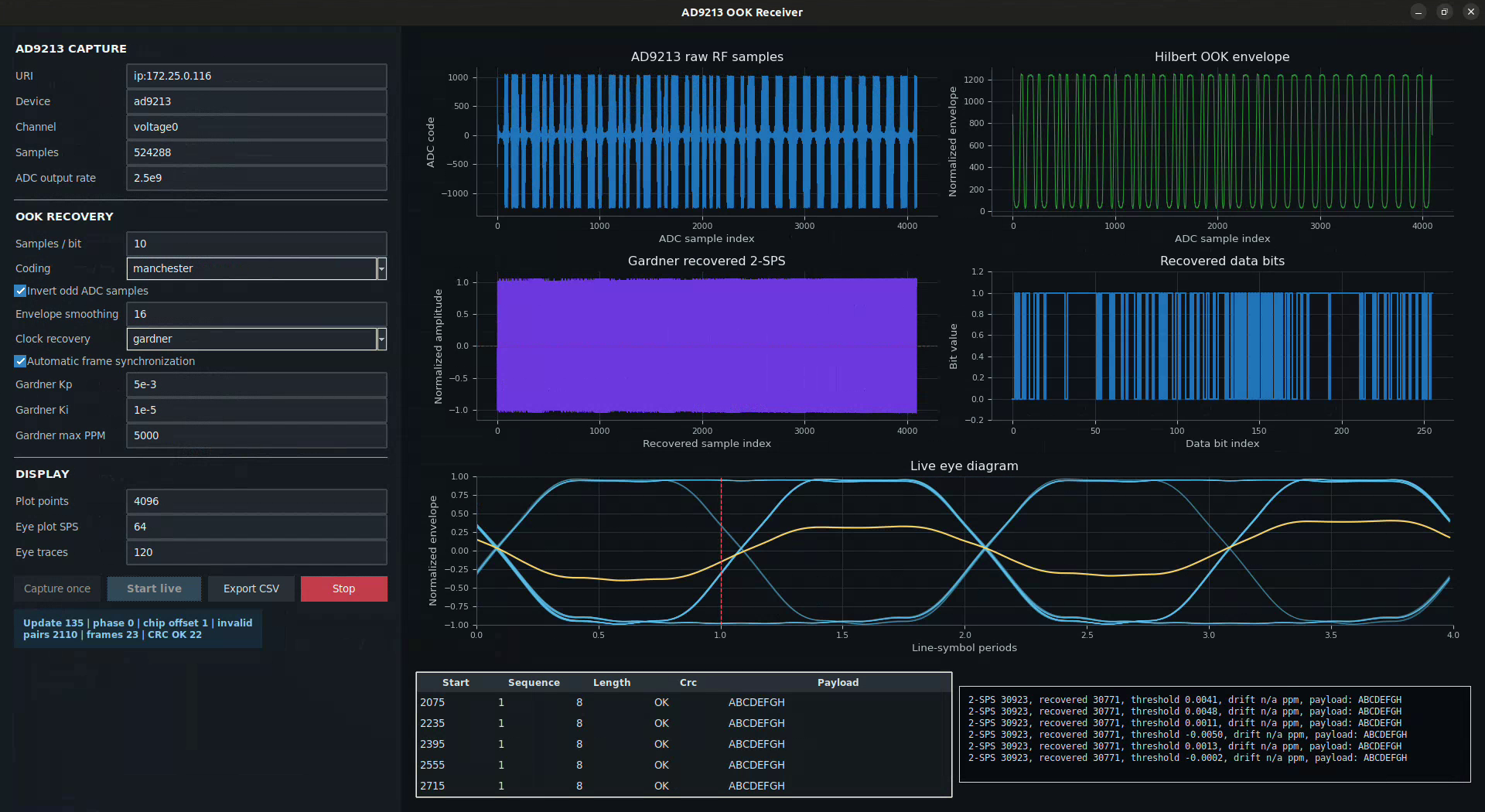Click the Capture once button
This screenshot has height=812, width=1485.
point(57,589)
